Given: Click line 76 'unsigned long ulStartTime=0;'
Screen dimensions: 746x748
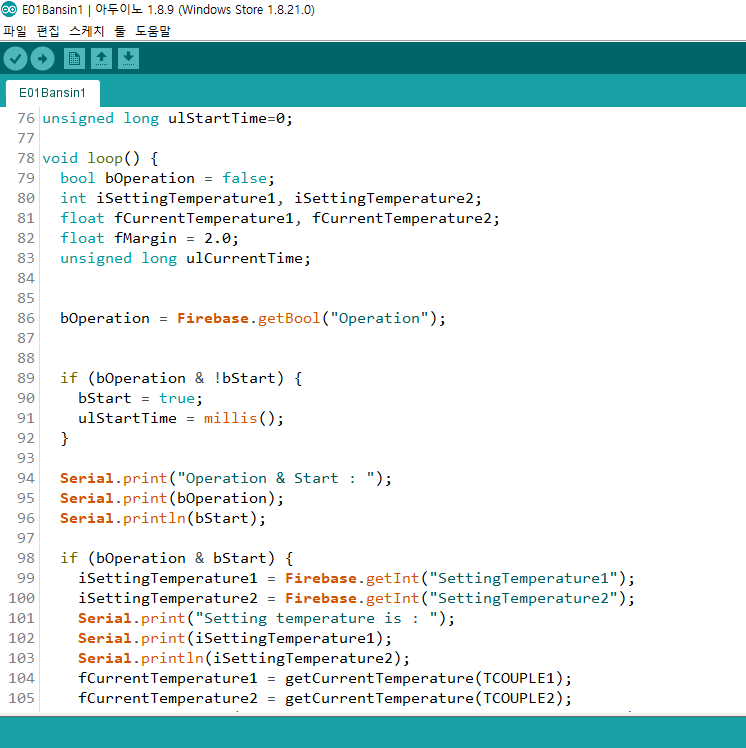Looking at the screenshot, I should click(167, 118).
